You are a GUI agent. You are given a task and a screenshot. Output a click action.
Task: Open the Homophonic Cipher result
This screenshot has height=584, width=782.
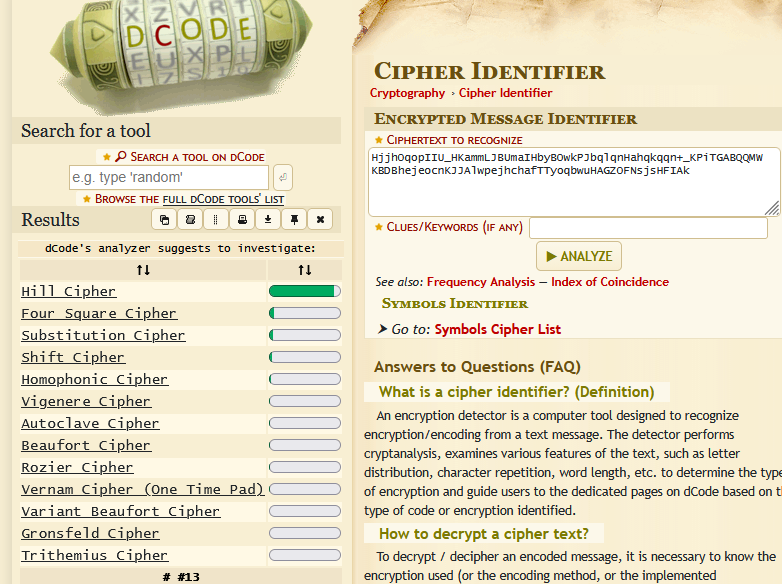pos(95,379)
